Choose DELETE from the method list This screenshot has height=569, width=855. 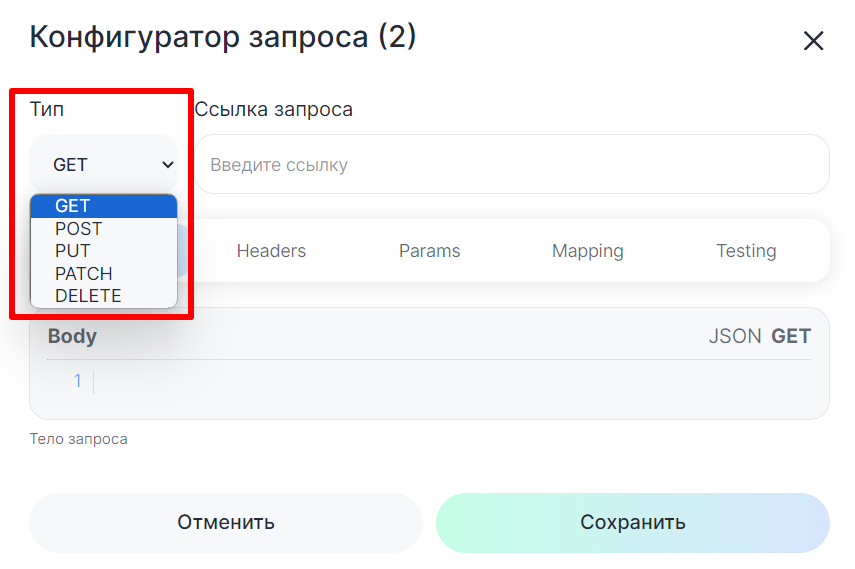click(x=88, y=296)
